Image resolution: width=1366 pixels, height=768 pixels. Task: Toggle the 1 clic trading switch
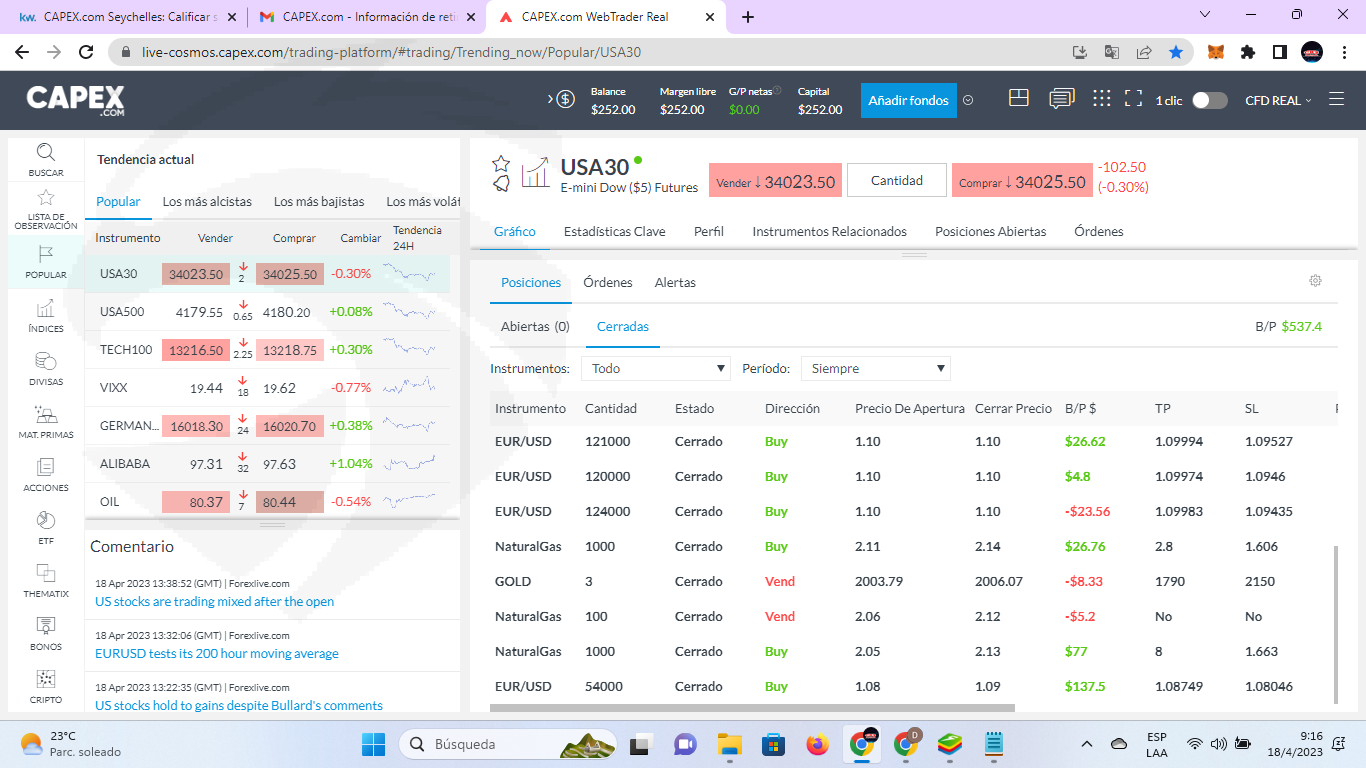coord(1210,100)
